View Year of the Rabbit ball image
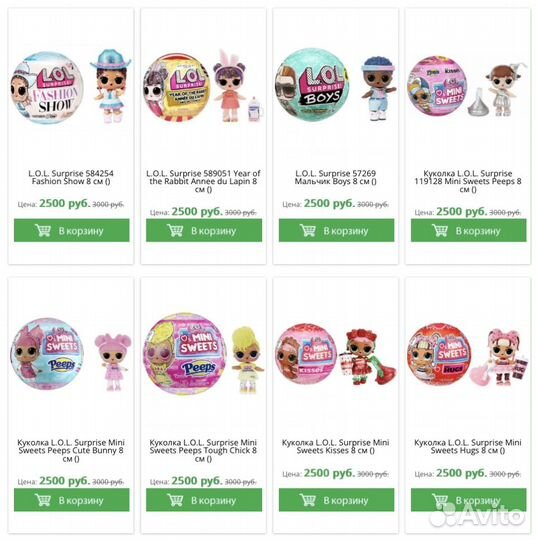The height and width of the screenshot is (540, 536). 203,86
